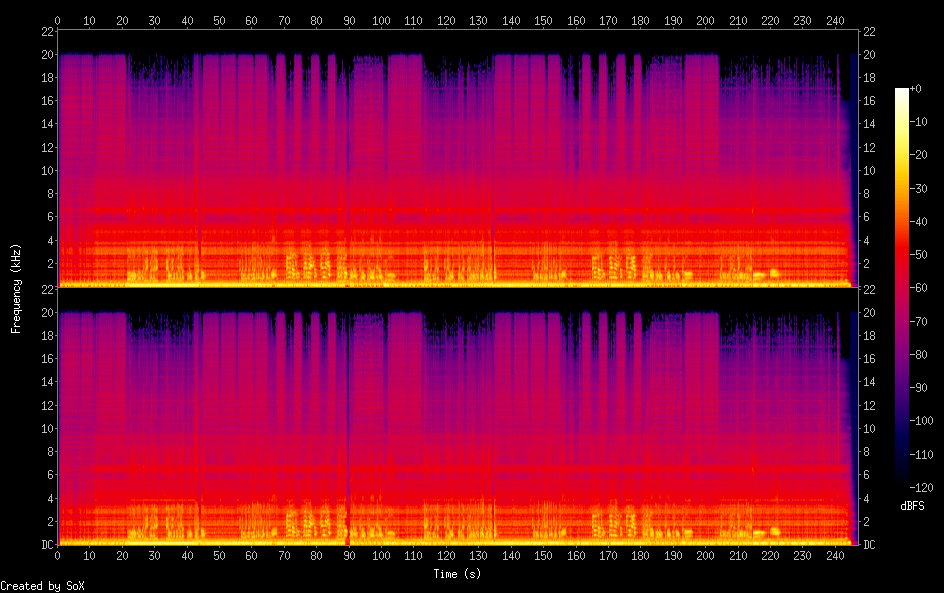The height and width of the screenshot is (593, 944).
Task: Click the -30 value on color scale
Action: click(x=923, y=189)
